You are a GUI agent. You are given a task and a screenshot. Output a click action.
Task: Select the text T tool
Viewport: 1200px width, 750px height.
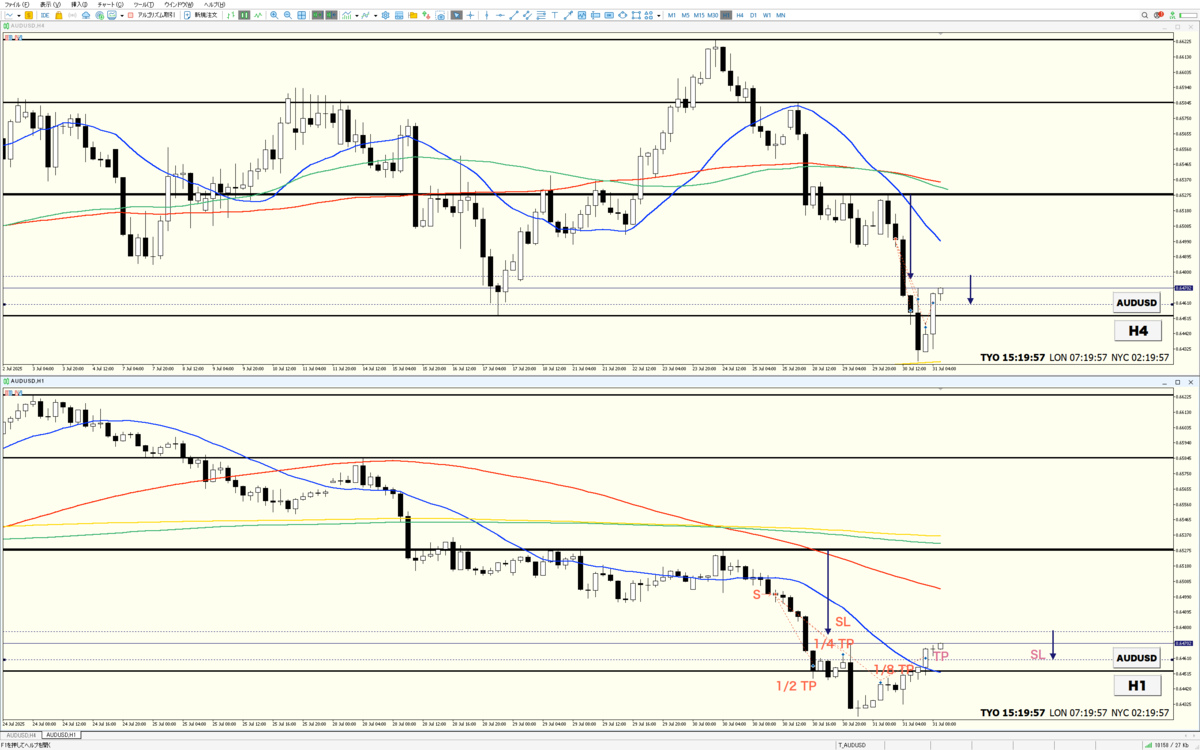pos(554,15)
